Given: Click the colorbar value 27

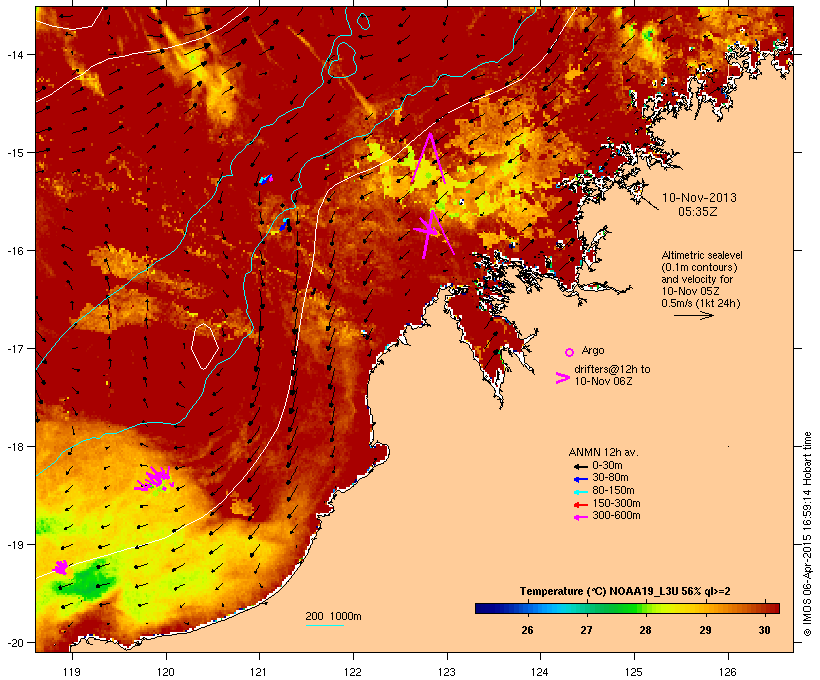Looking at the screenshot, I should [586, 630].
